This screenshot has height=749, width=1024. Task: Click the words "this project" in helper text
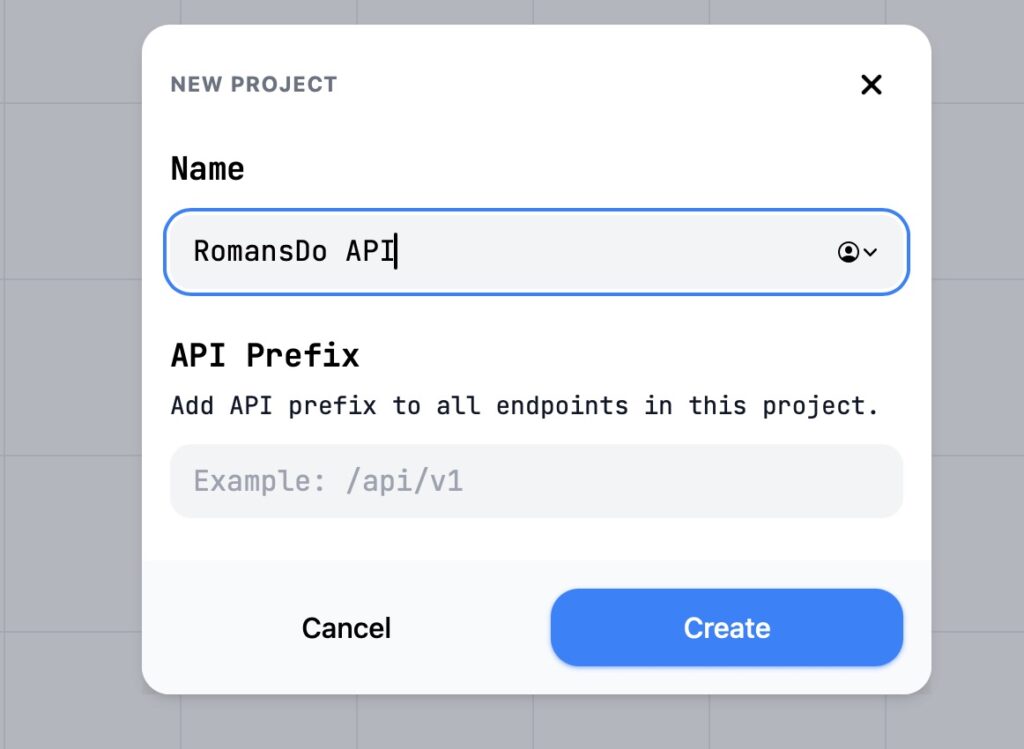click(782, 406)
